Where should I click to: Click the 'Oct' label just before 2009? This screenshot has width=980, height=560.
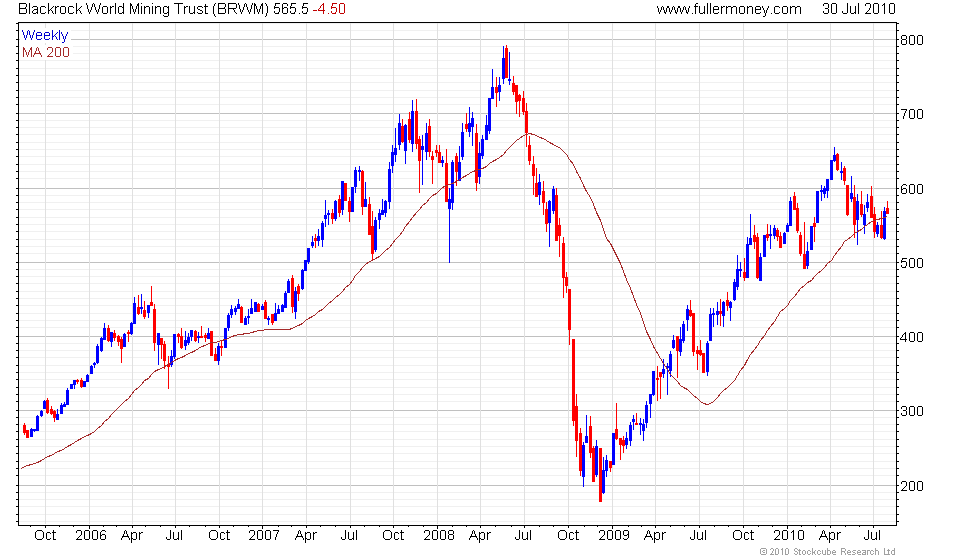pos(568,536)
